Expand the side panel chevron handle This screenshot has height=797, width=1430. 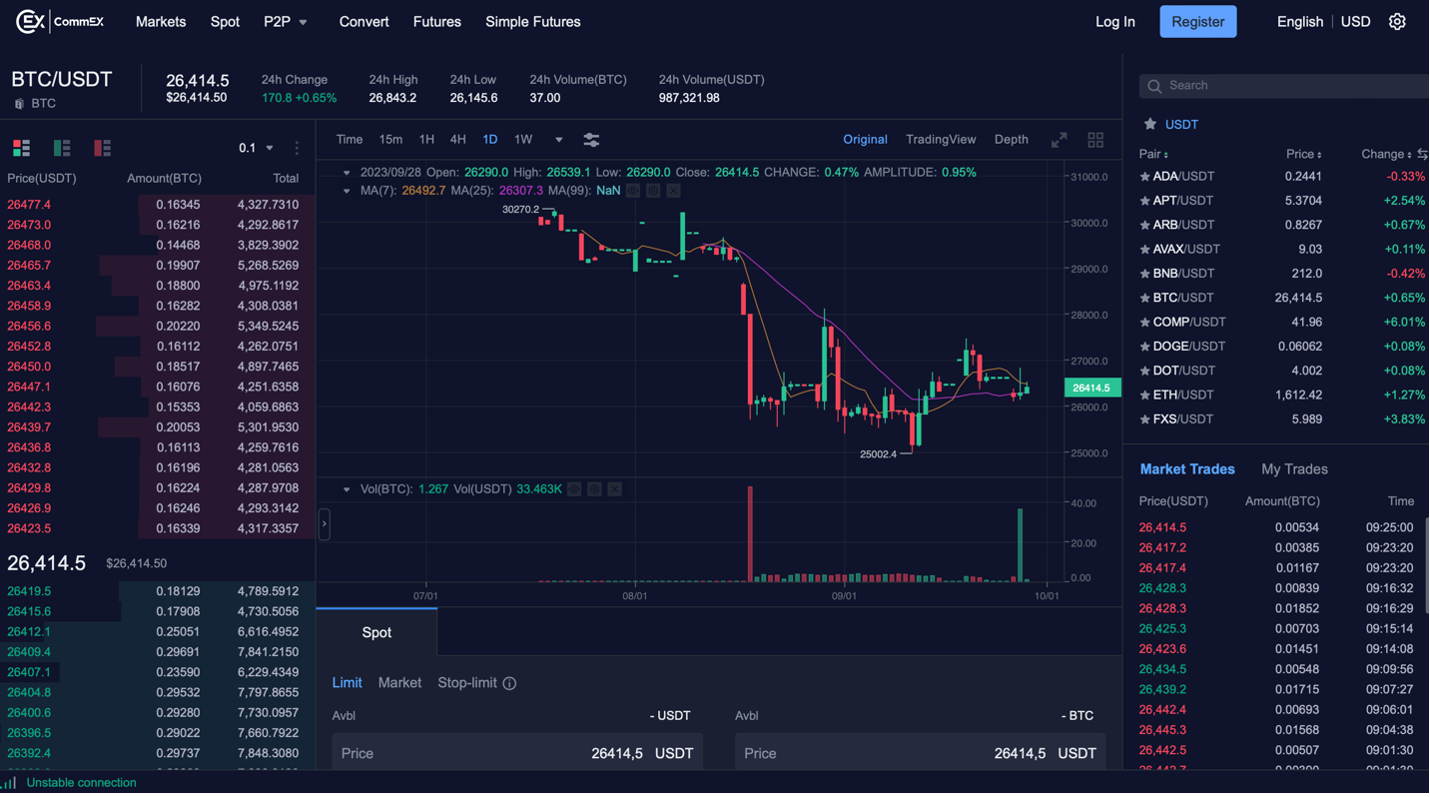click(324, 524)
